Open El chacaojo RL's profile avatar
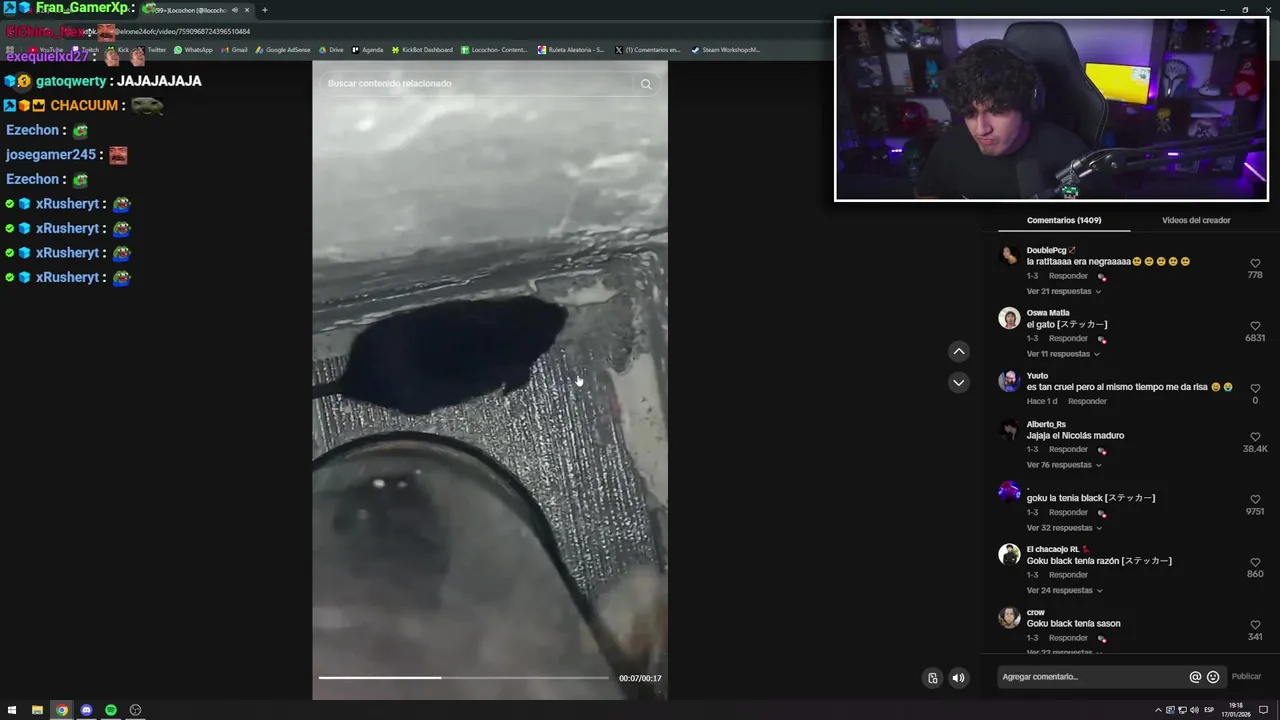This screenshot has width=1280, height=720. [x=1009, y=554]
